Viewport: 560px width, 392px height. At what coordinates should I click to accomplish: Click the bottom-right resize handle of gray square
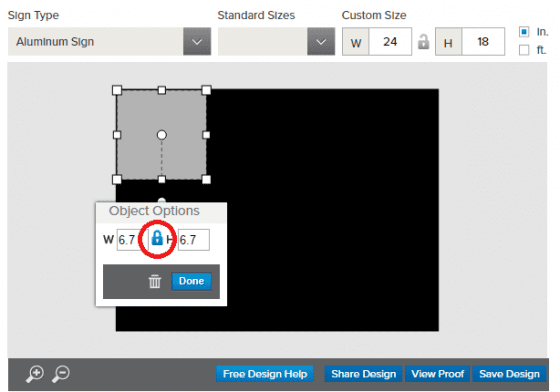206,179
